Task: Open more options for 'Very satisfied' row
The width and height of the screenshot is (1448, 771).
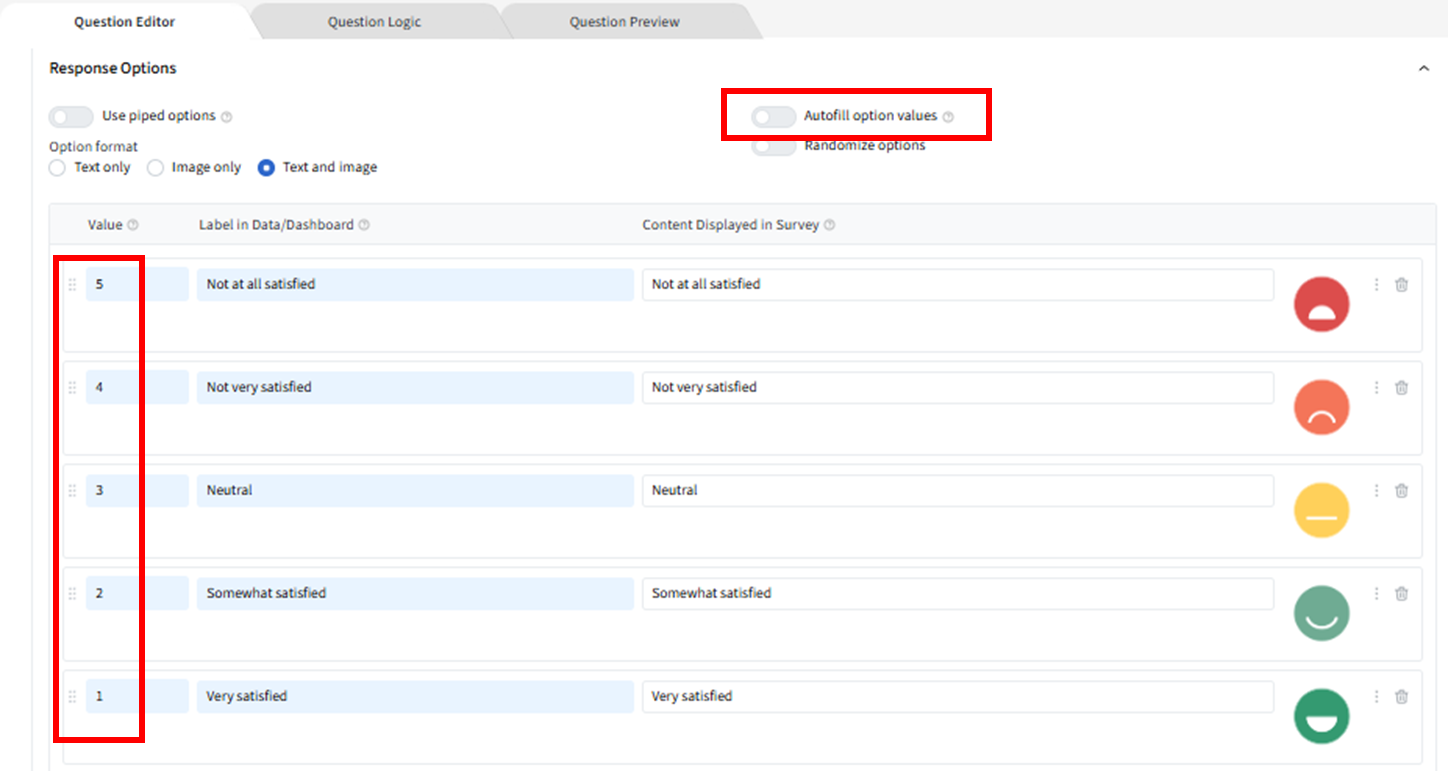Action: [x=1376, y=697]
